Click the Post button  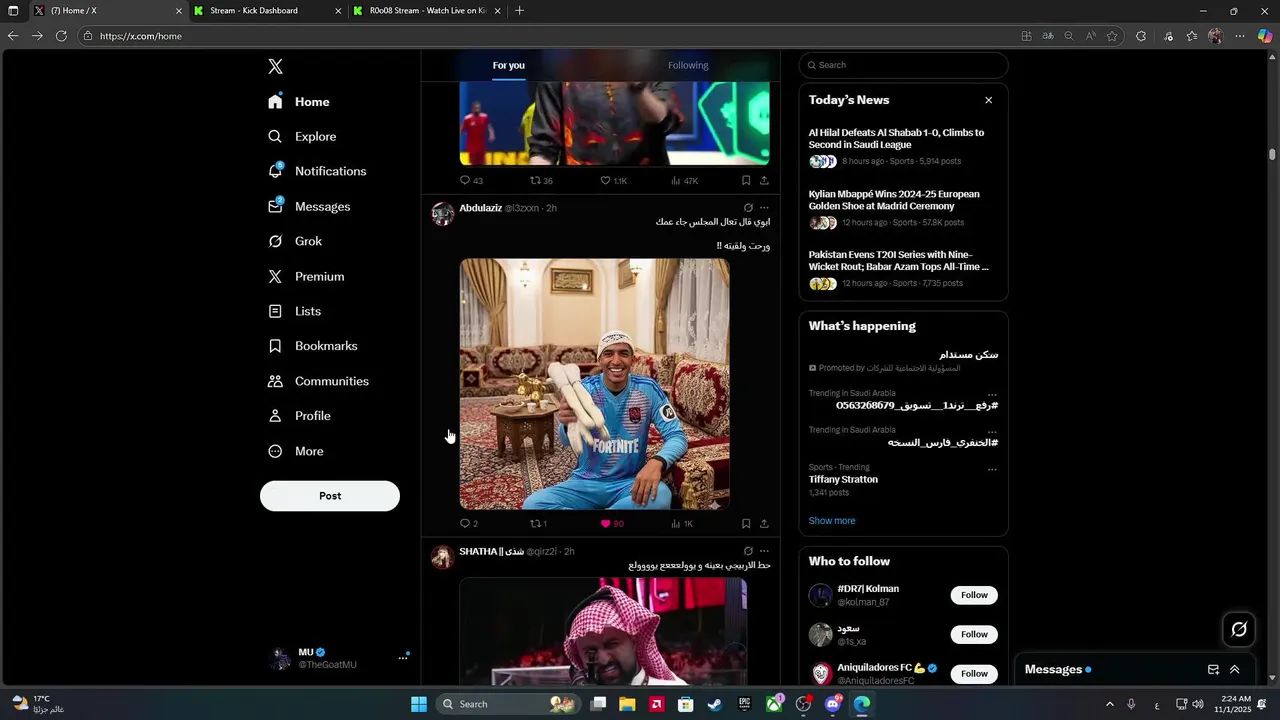[x=330, y=496]
